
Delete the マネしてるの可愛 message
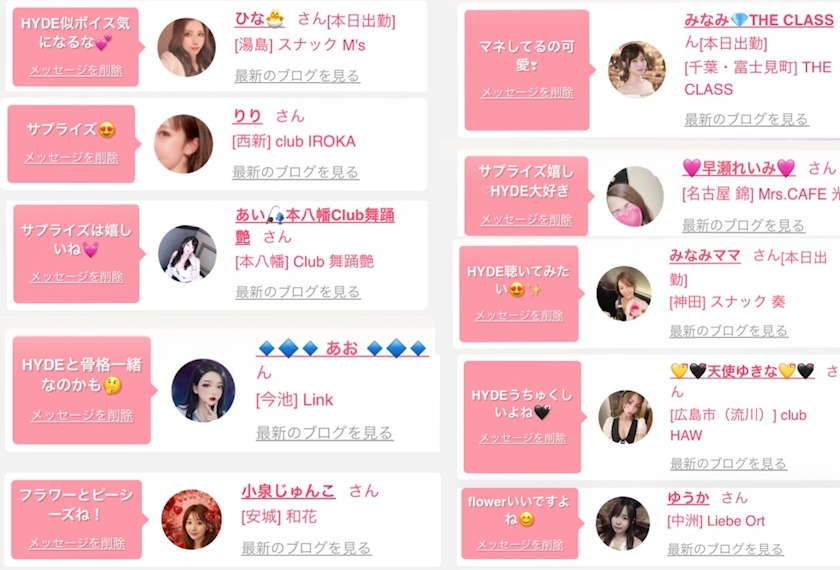527,92
